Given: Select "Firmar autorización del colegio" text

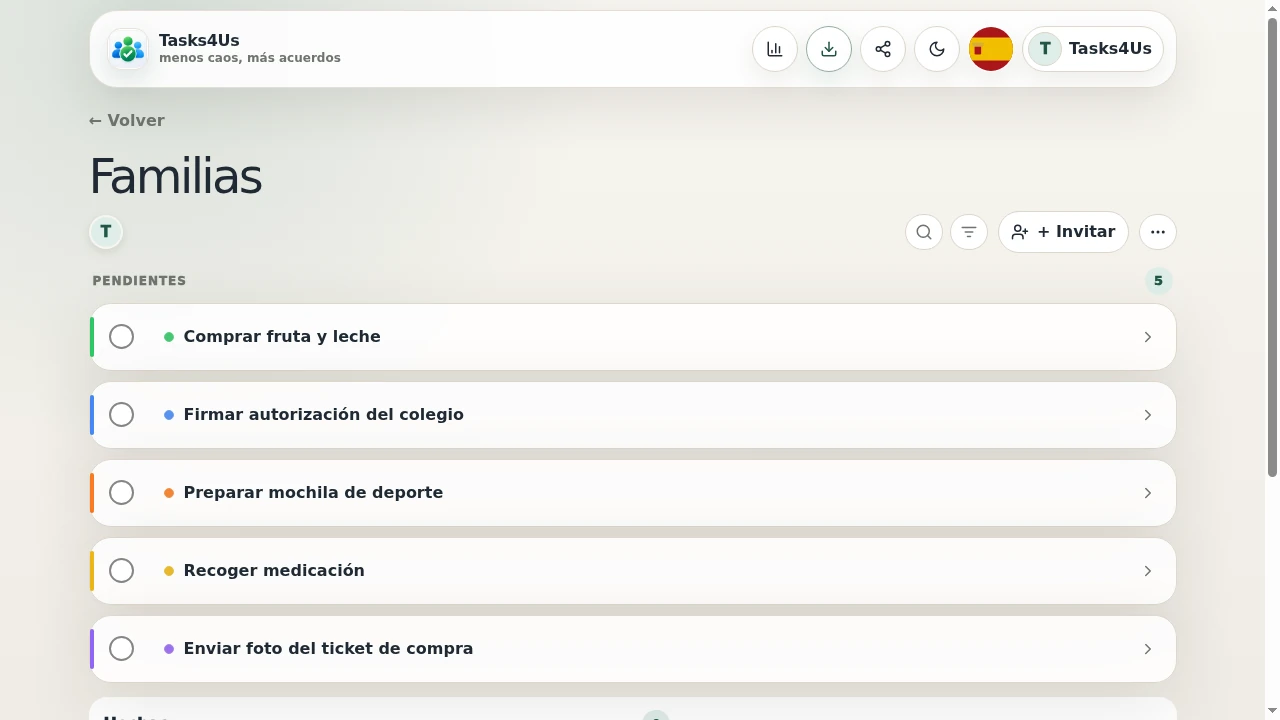Looking at the screenshot, I should coord(324,415).
